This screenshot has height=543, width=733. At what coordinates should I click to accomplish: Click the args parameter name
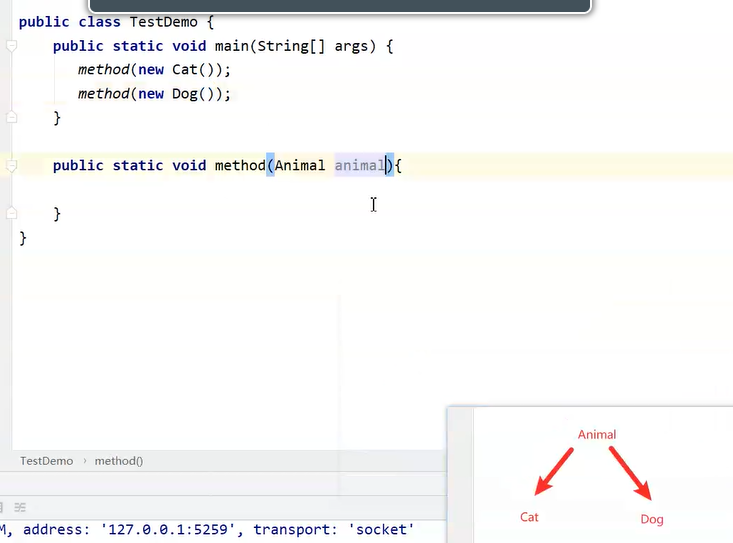click(x=352, y=47)
